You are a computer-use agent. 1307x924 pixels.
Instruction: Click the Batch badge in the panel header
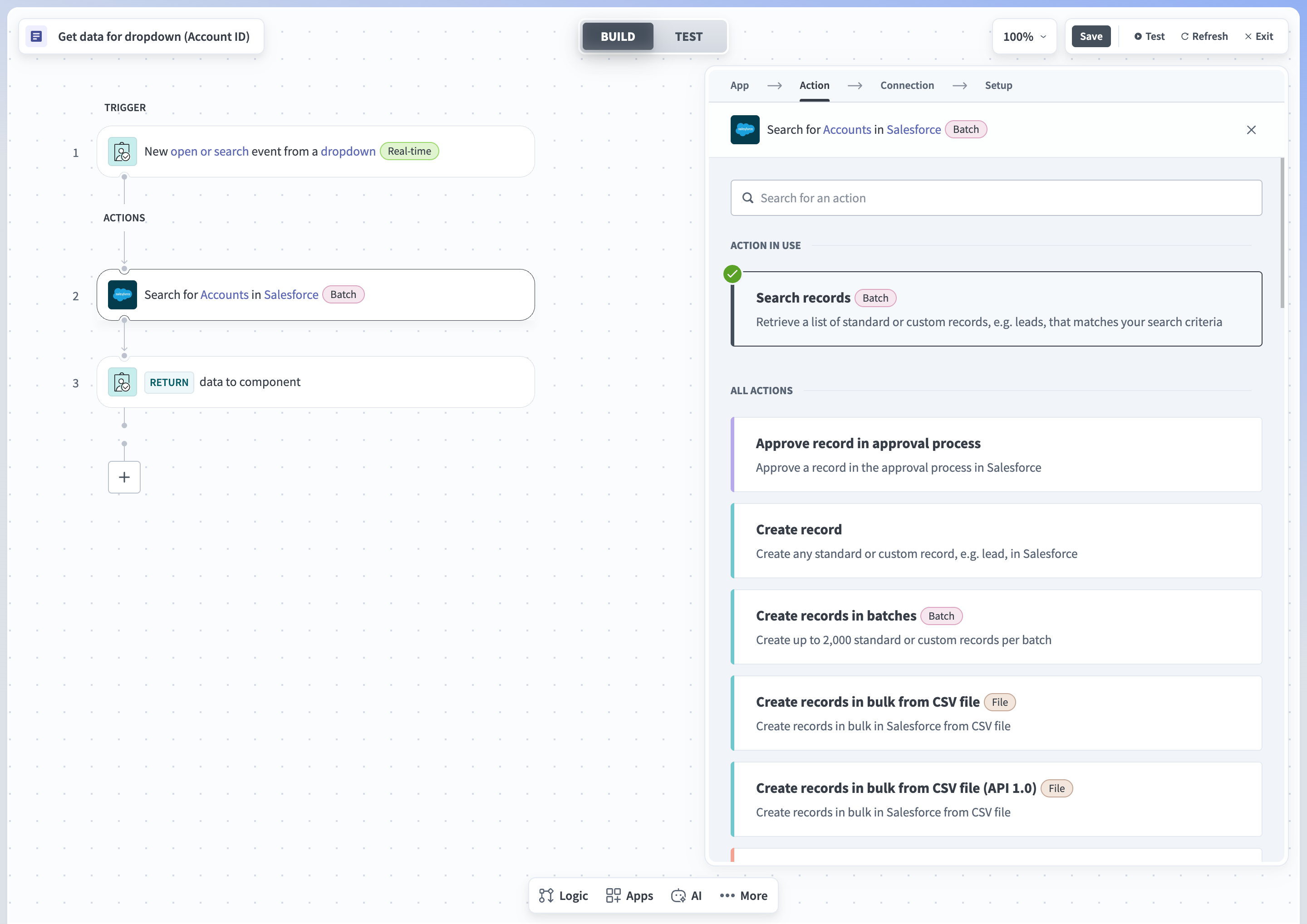coord(966,130)
